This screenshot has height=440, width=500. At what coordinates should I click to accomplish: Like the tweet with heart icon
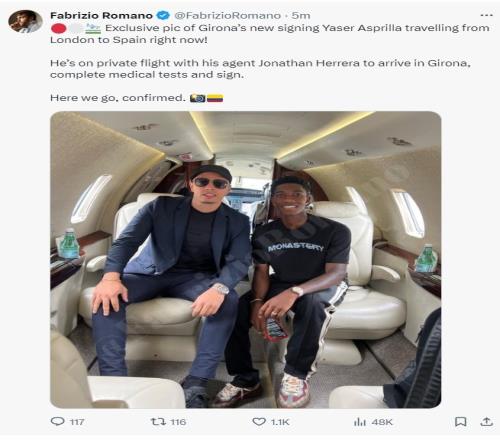pyautogui.click(x=259, y=422)
